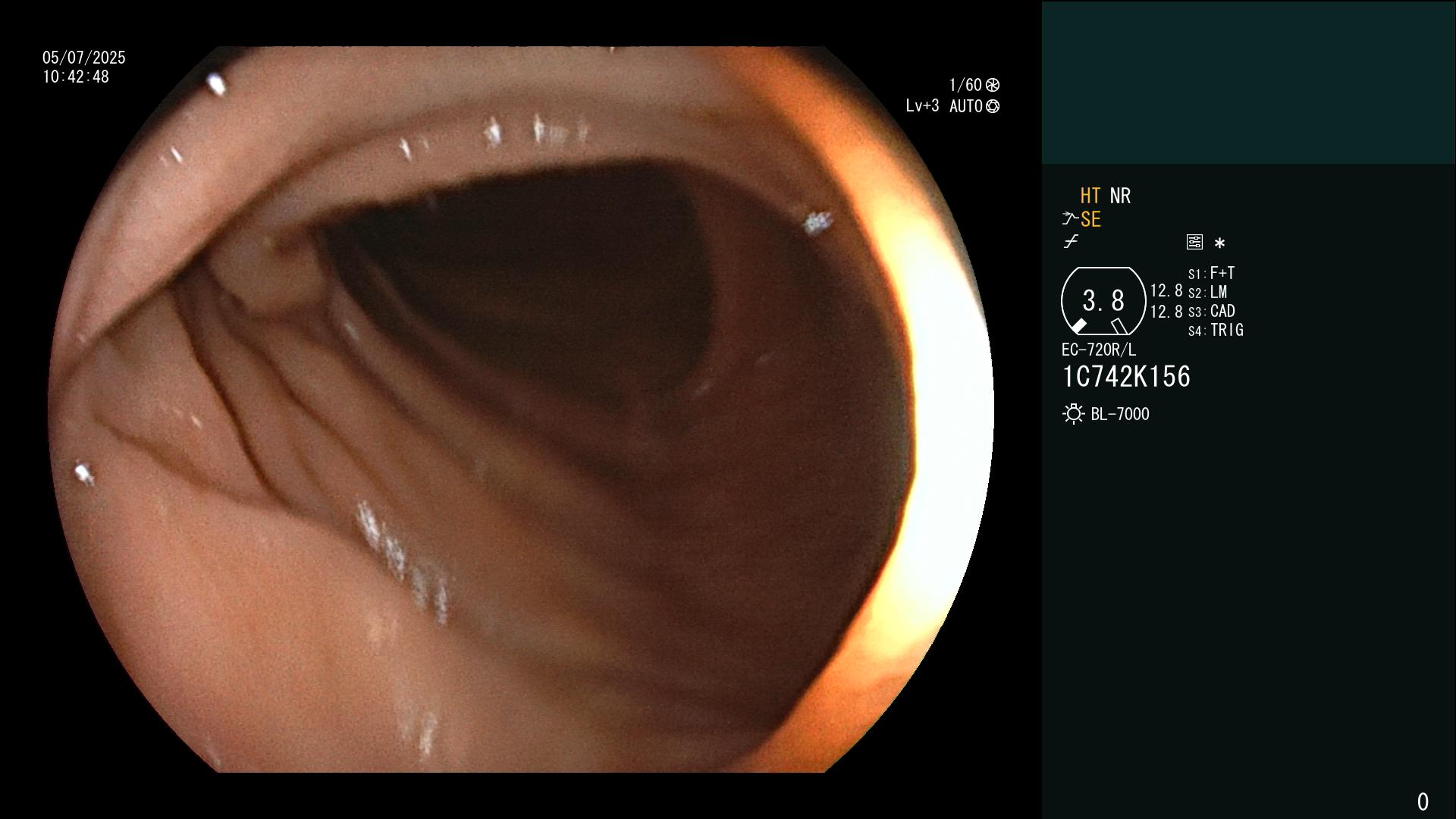Click the filled channel marker in scope diagram

click(1078, 326)
